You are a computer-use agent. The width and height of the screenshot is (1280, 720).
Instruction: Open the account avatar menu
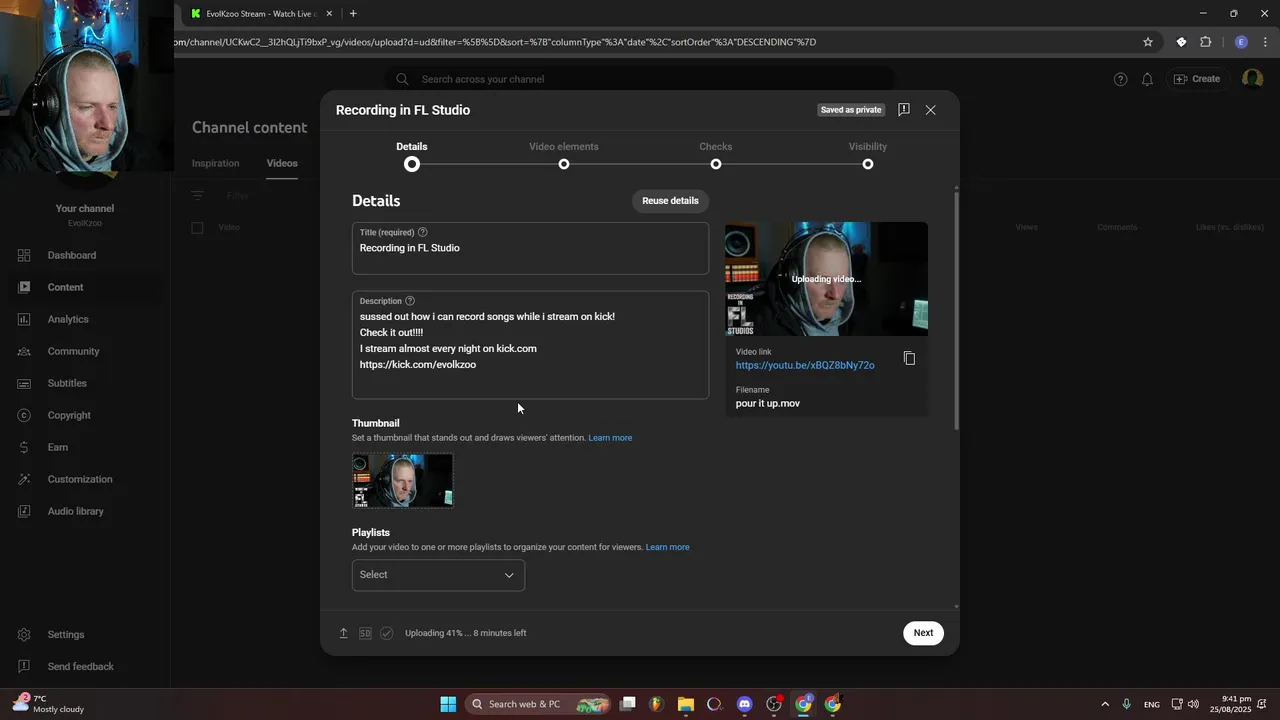coord(1252,79)
